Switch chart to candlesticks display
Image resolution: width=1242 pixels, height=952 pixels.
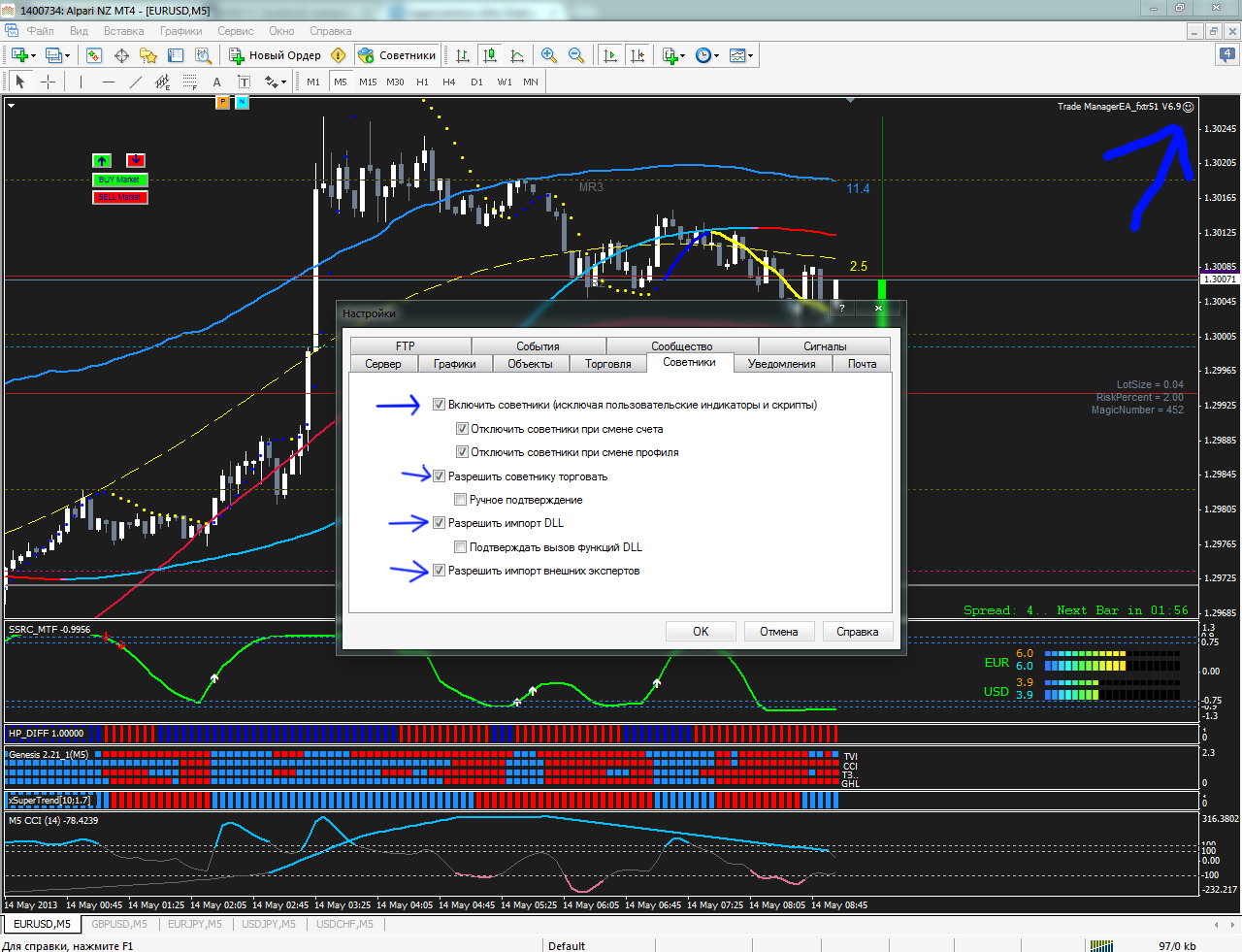(490, 55)
